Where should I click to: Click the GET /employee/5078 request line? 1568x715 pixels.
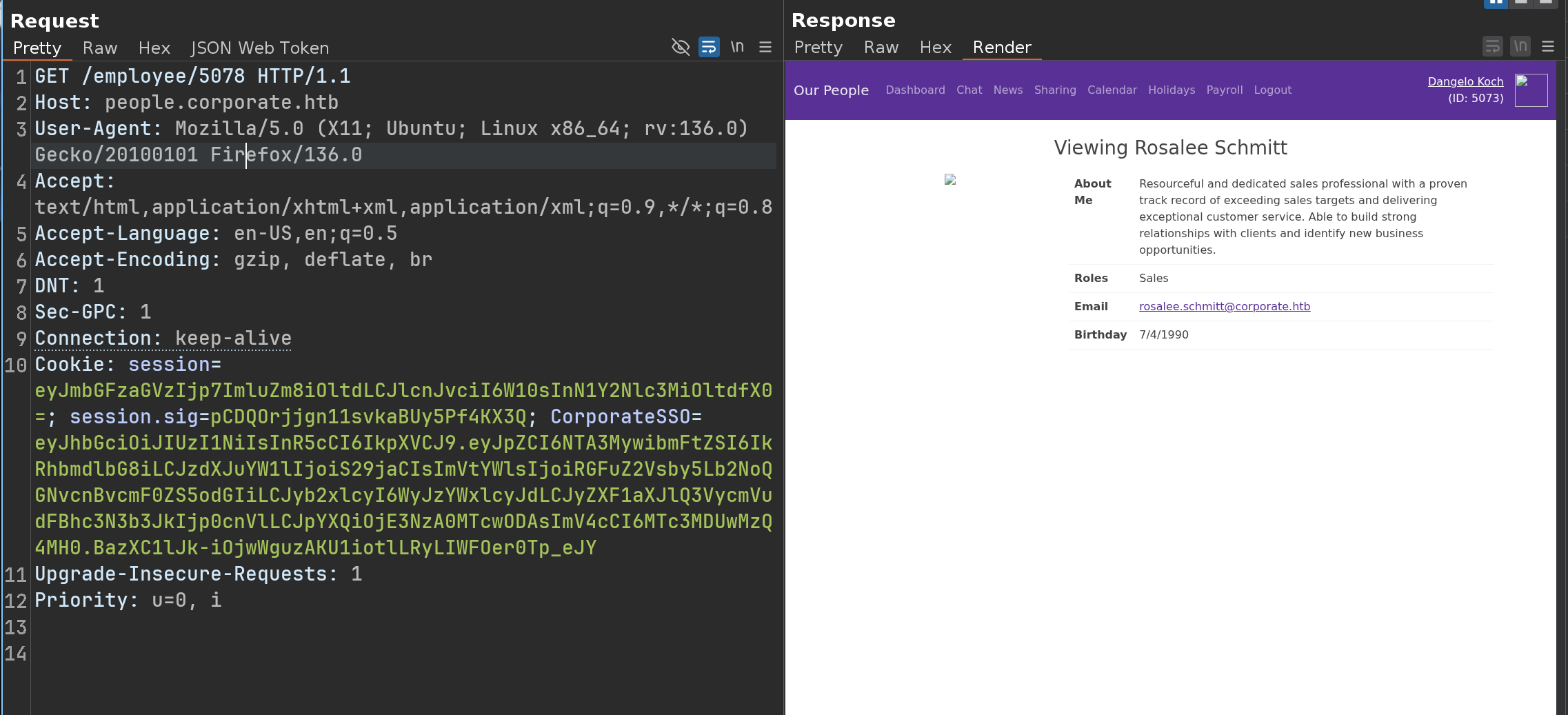(193, 76)
